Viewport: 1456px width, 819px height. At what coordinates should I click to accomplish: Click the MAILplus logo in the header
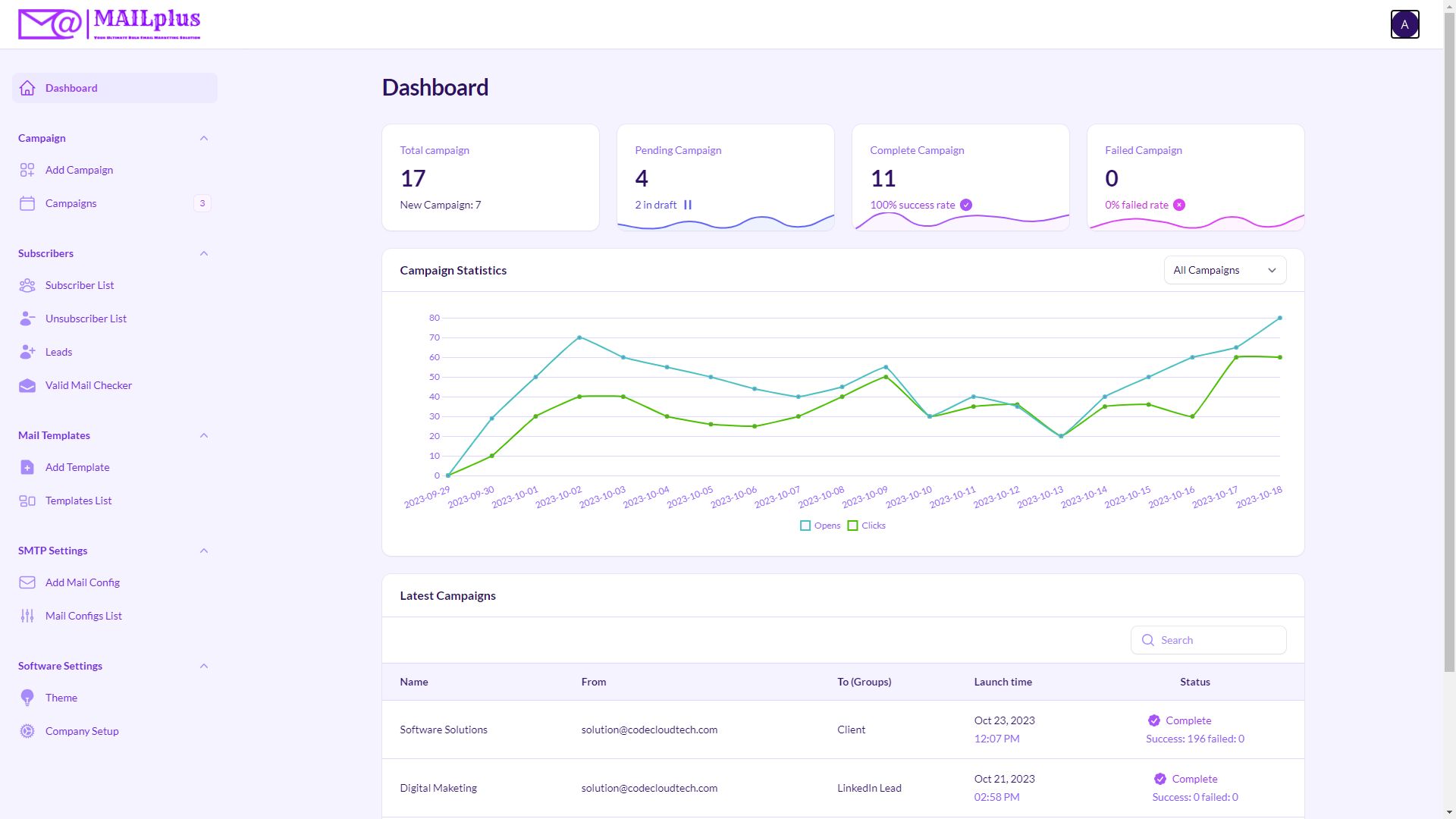coord(109,24)
